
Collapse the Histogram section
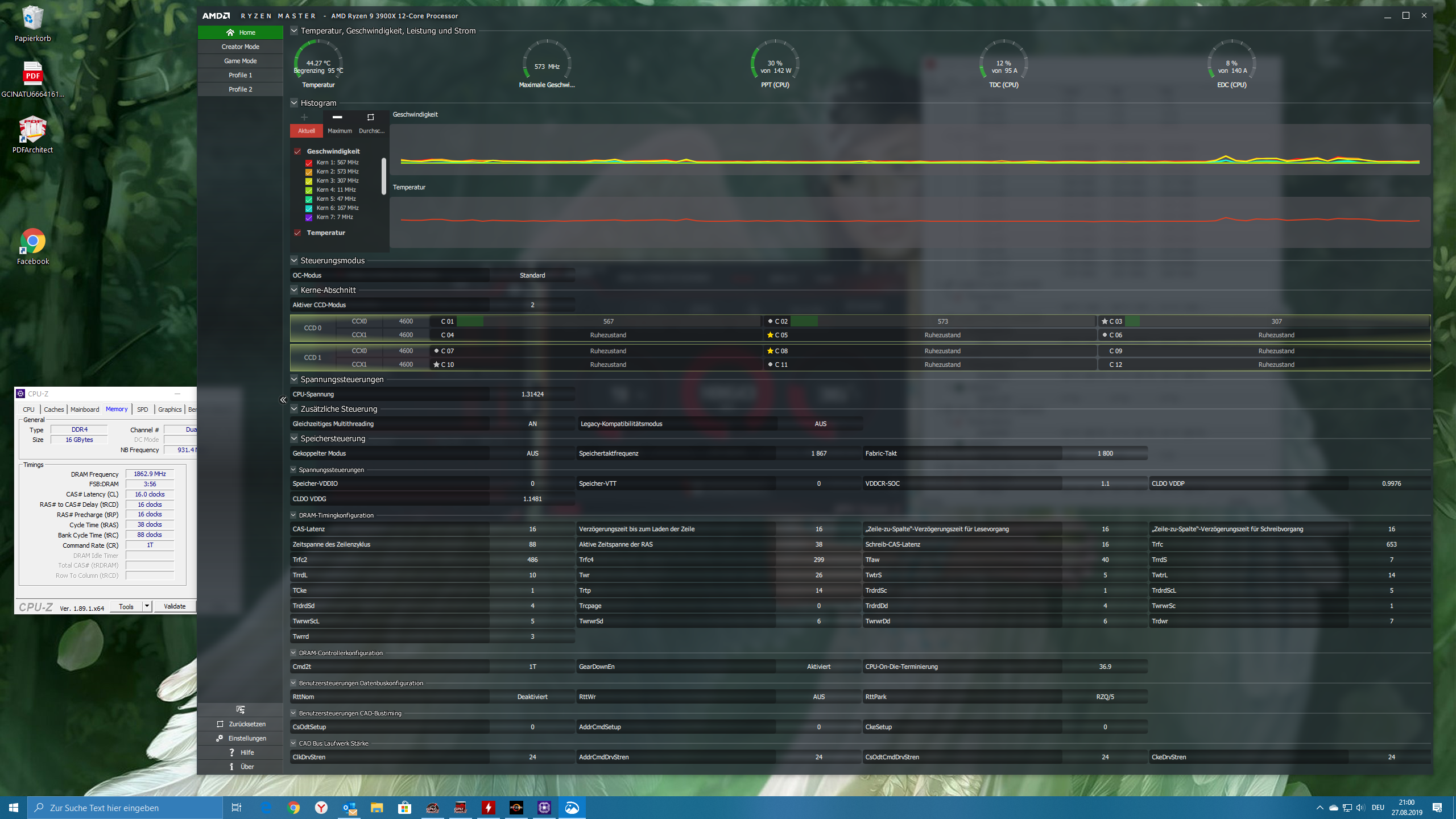[294, 103]
